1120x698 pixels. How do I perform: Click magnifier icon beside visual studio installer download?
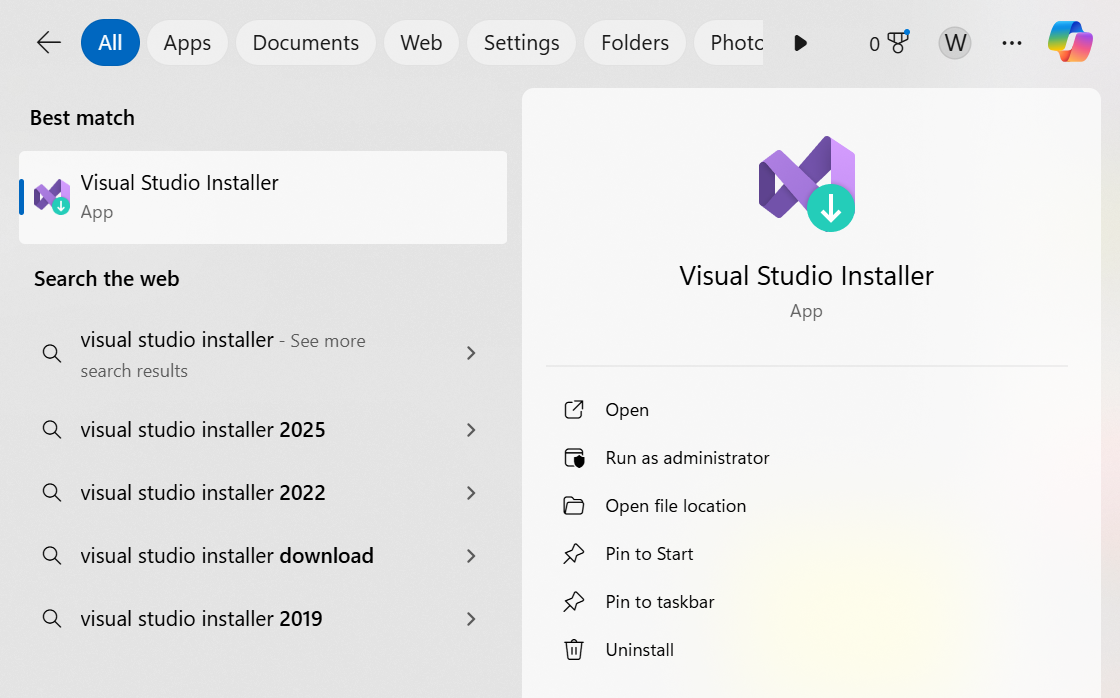click(51, 556)
